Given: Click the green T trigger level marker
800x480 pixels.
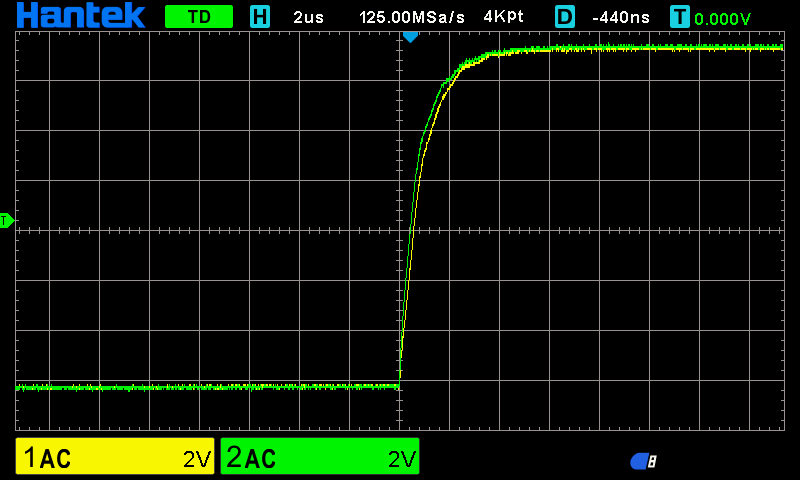Looking at the screenshot, I should click(x=7, y=221).
